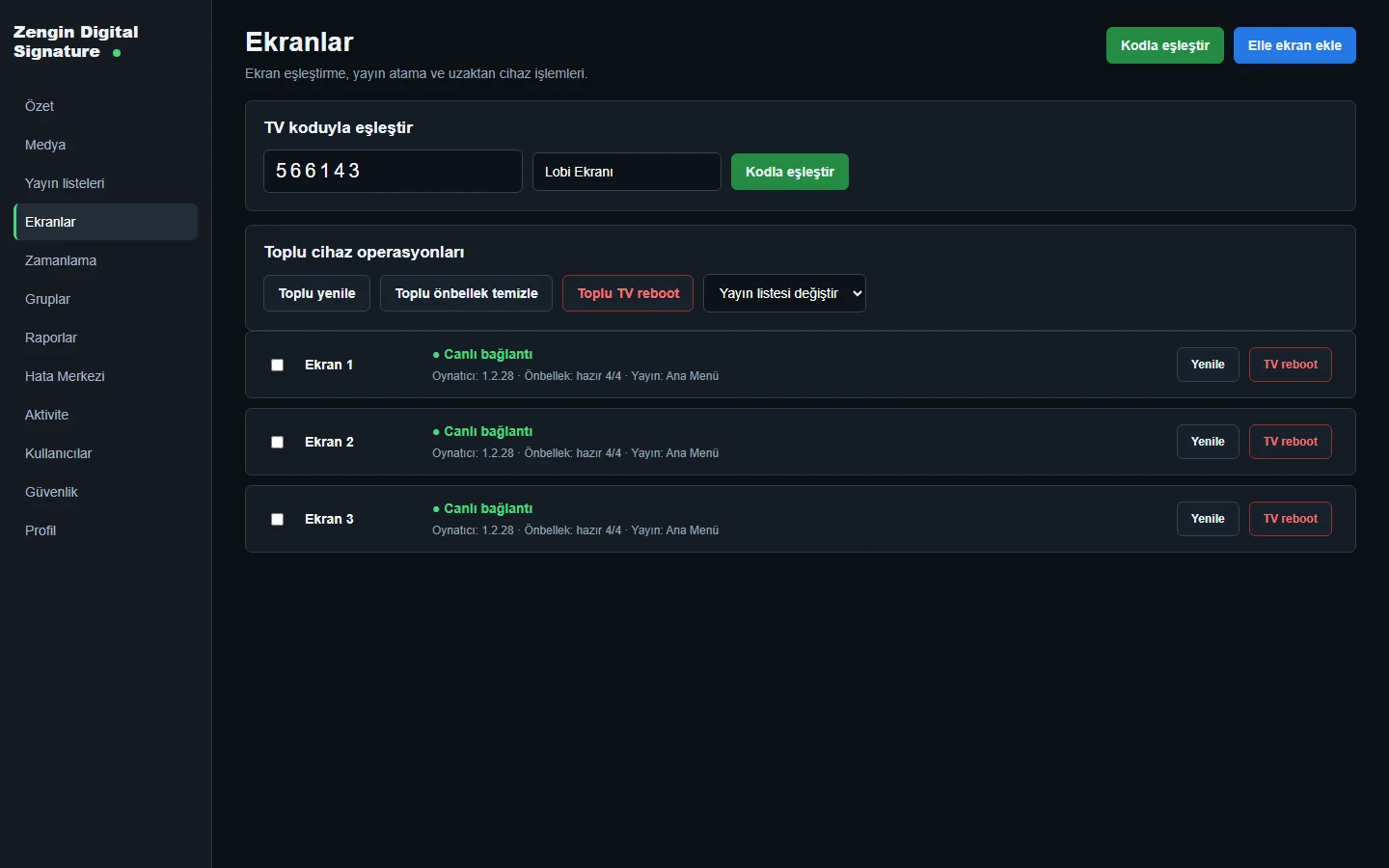Image resolution: width=1389 pixels, height=868 pixels.
Task: Open the Profil page
Action: coord(105,530)
